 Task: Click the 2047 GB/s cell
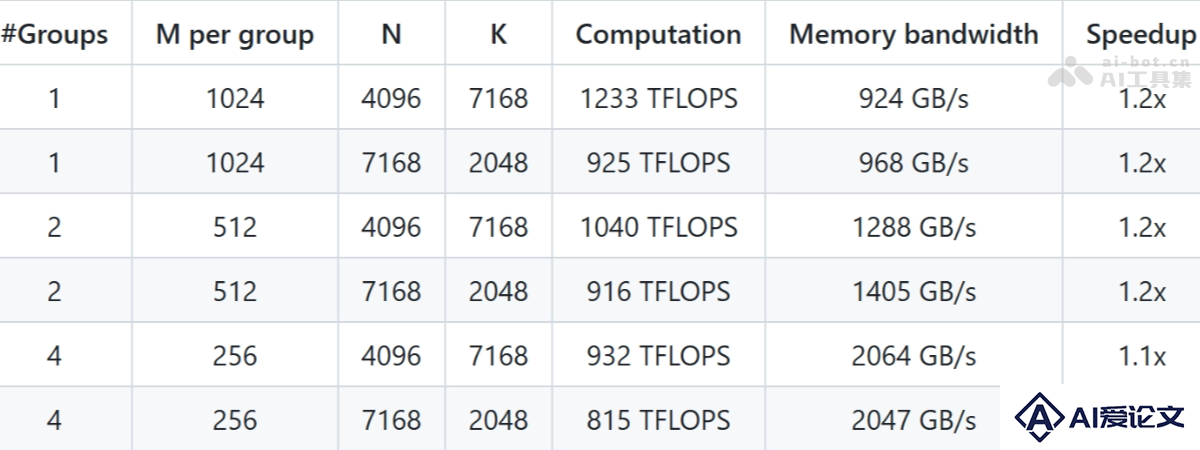coord(914,420)
